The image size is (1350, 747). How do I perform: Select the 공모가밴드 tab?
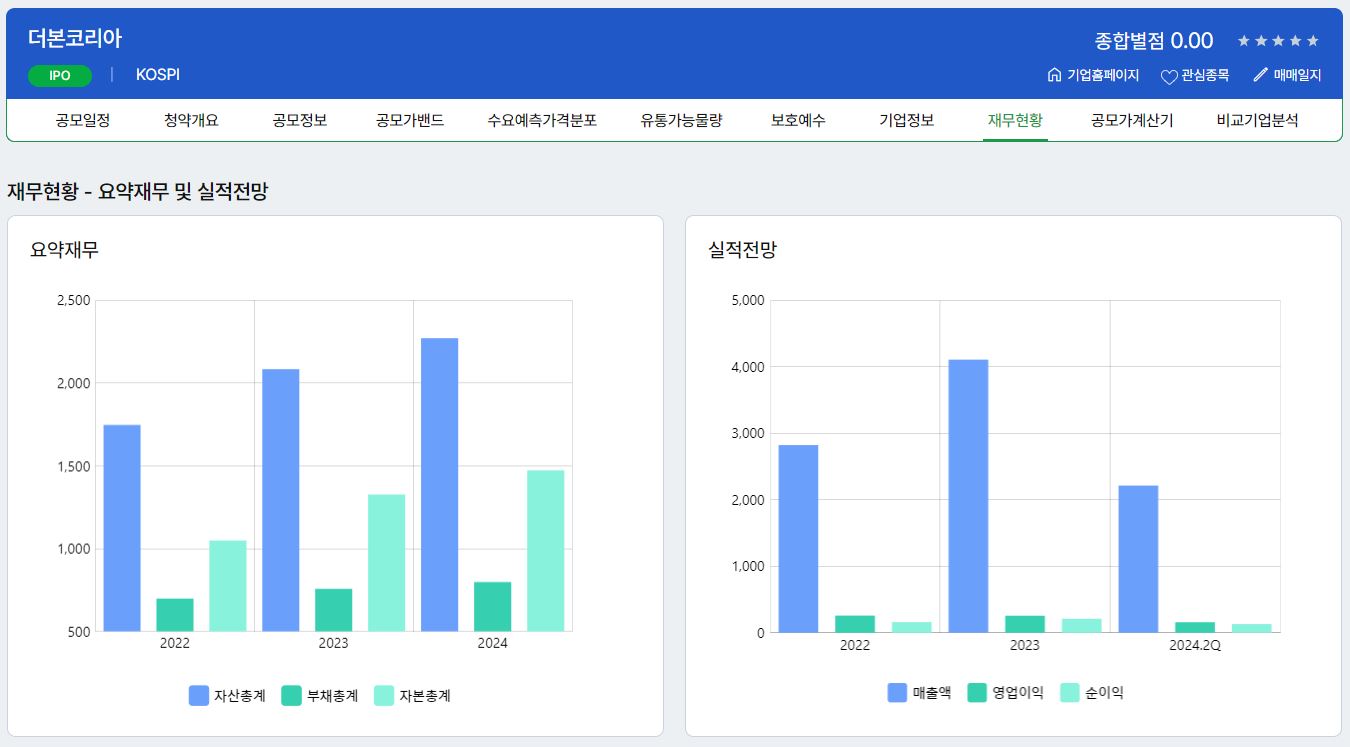(410, 121)
